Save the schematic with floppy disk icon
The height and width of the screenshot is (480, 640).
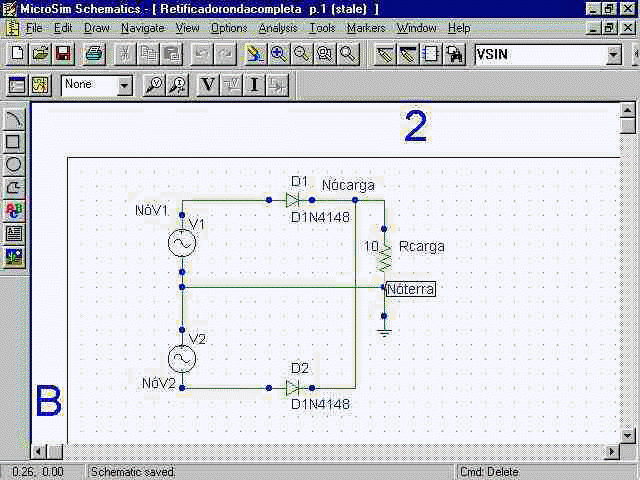point(63,54)
